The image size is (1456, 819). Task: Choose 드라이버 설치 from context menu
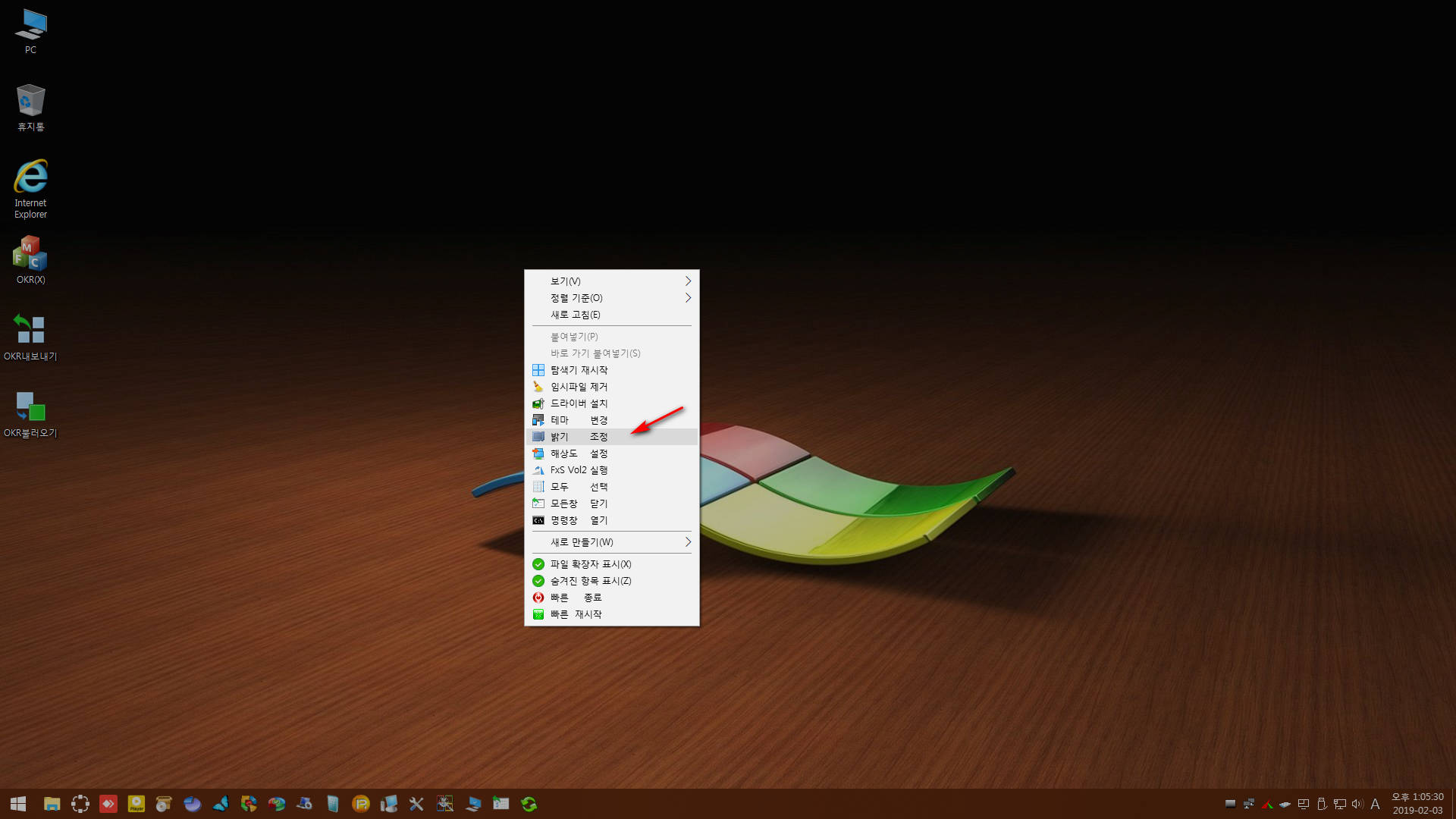[x=611, y=403]
